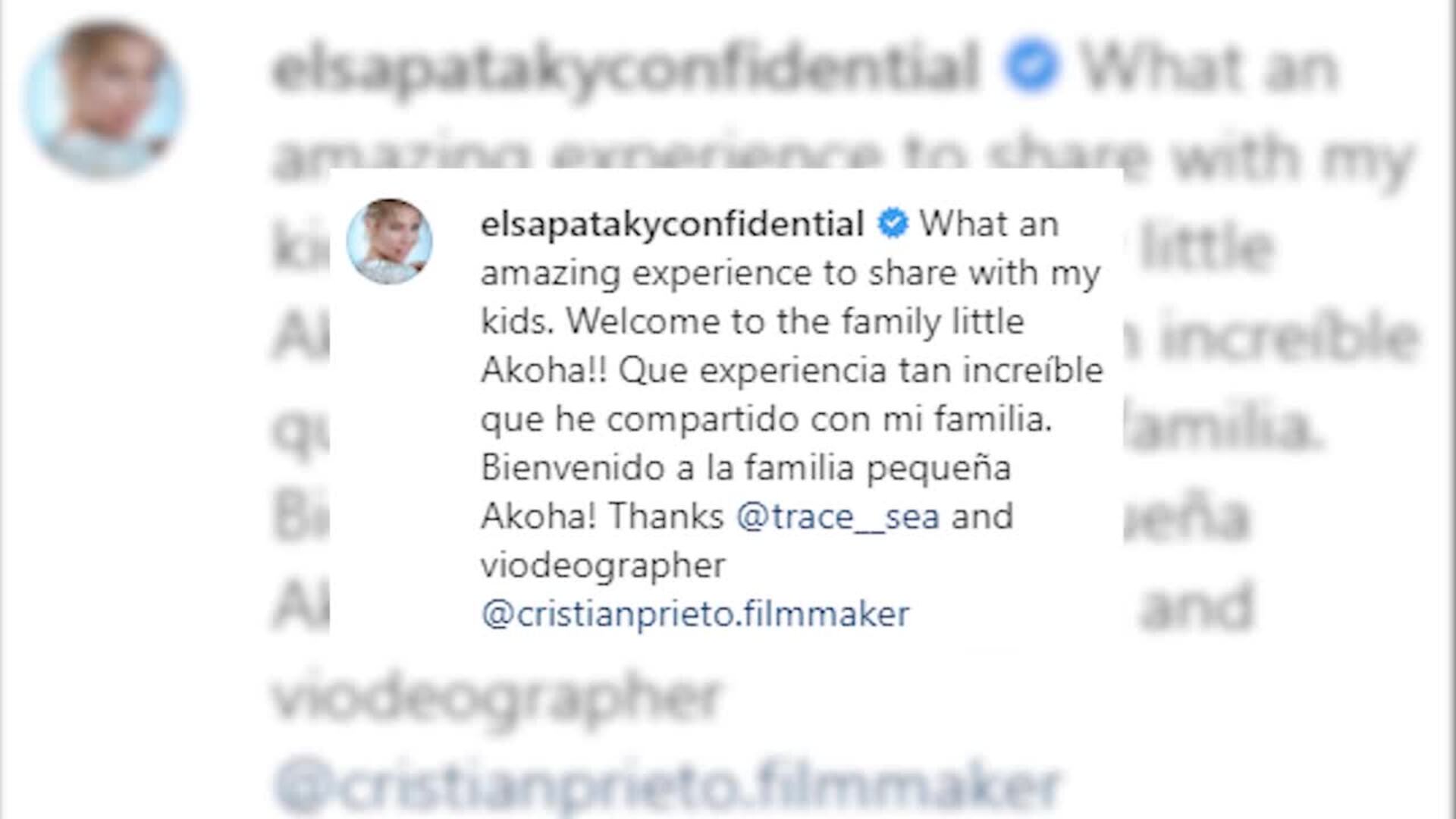Click "Akoha!!" in the sharp caption
Image resolution: width=1456 pixels, height=819 pixels.
pyautogui.click(x=544, y=370)
